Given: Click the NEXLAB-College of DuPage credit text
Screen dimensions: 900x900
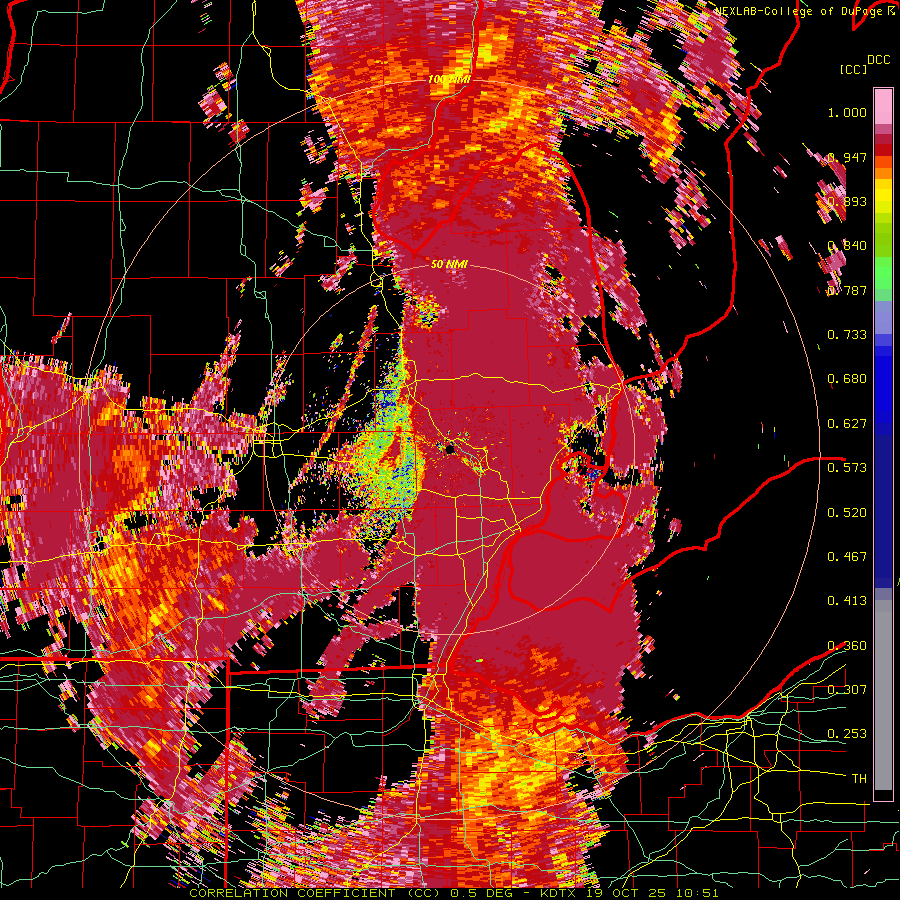Looking at the screenshot, I should click(798, 11).
